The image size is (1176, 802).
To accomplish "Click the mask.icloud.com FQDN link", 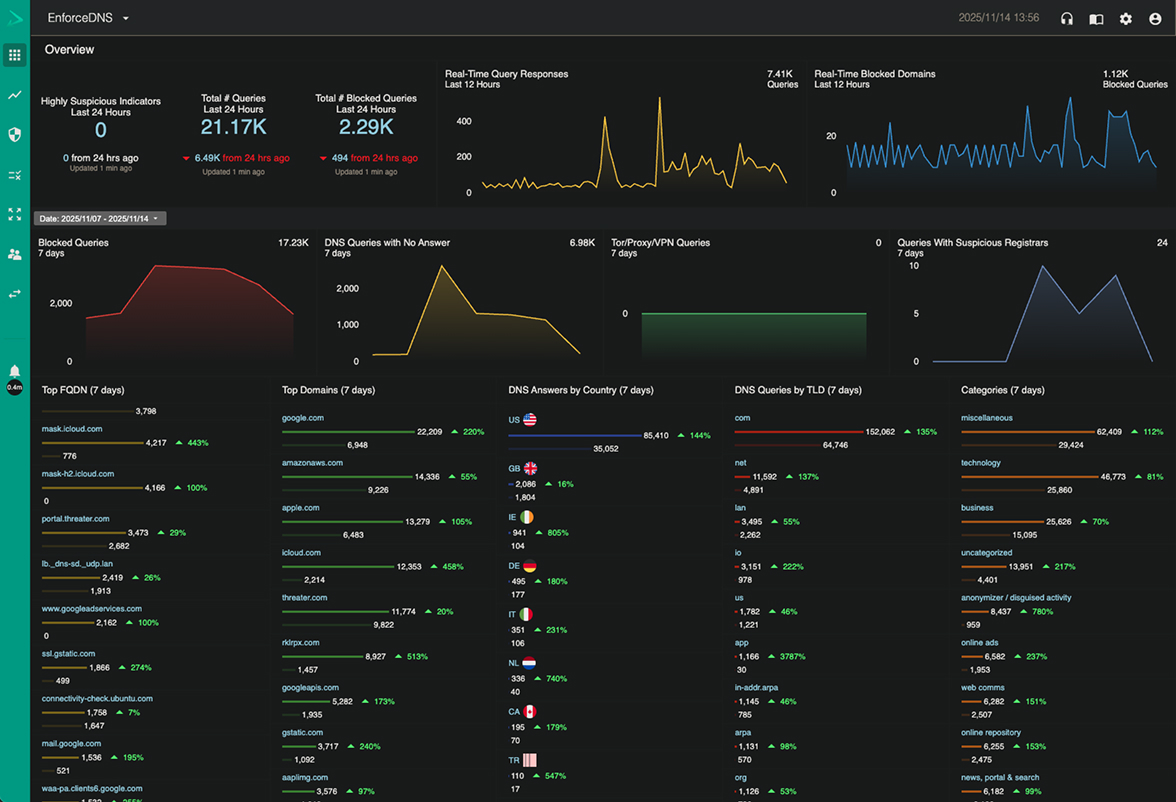I will click(x=72, y=429).
